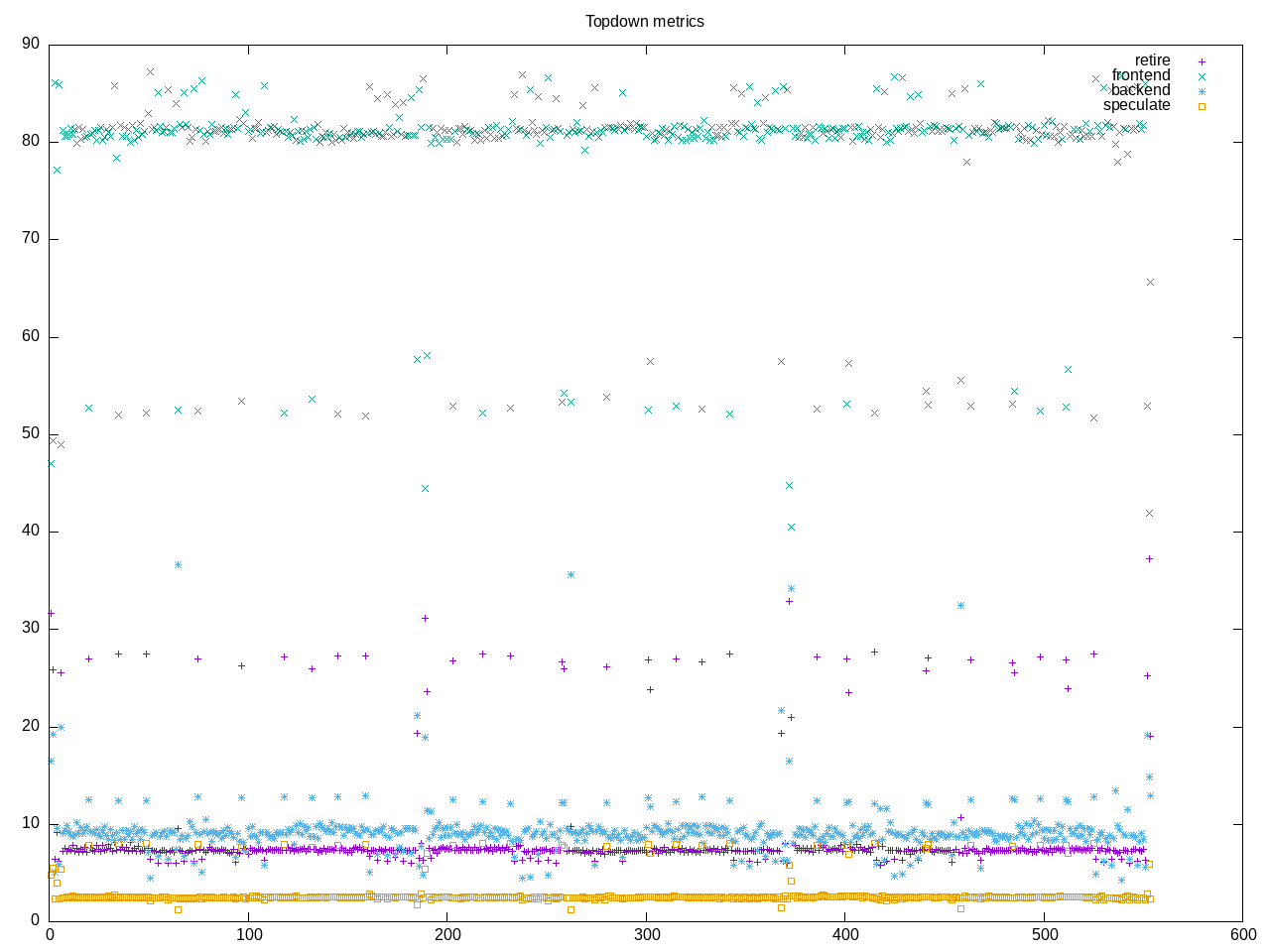The height and width of the screenshot is (952, 1270).
Task: Click the y-axis tick label 90
Action: [x=30, y=44]
